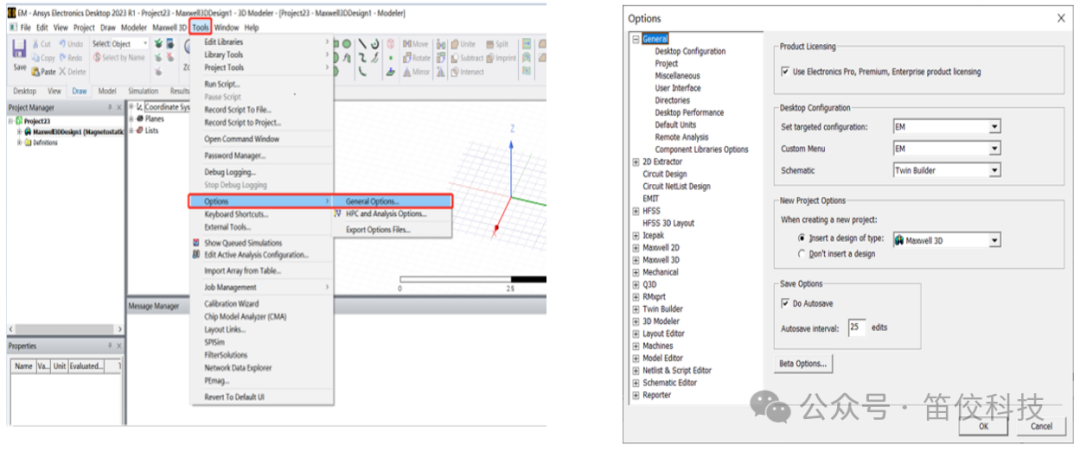The width and height of the screenshot is (1080, 451).
Task: Open the Custom Menu dropdown
Action: [993, 148]
